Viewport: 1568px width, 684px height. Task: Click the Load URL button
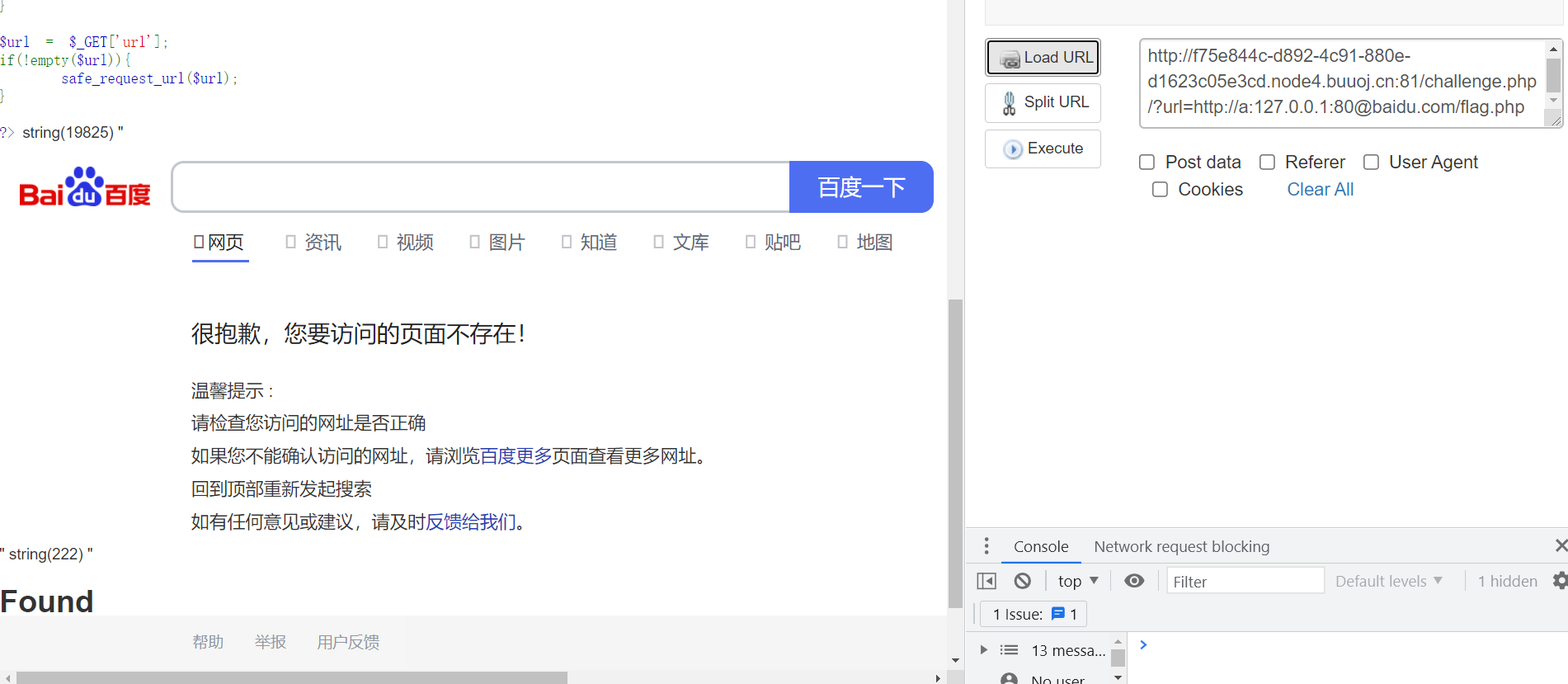coord(1043,58)
